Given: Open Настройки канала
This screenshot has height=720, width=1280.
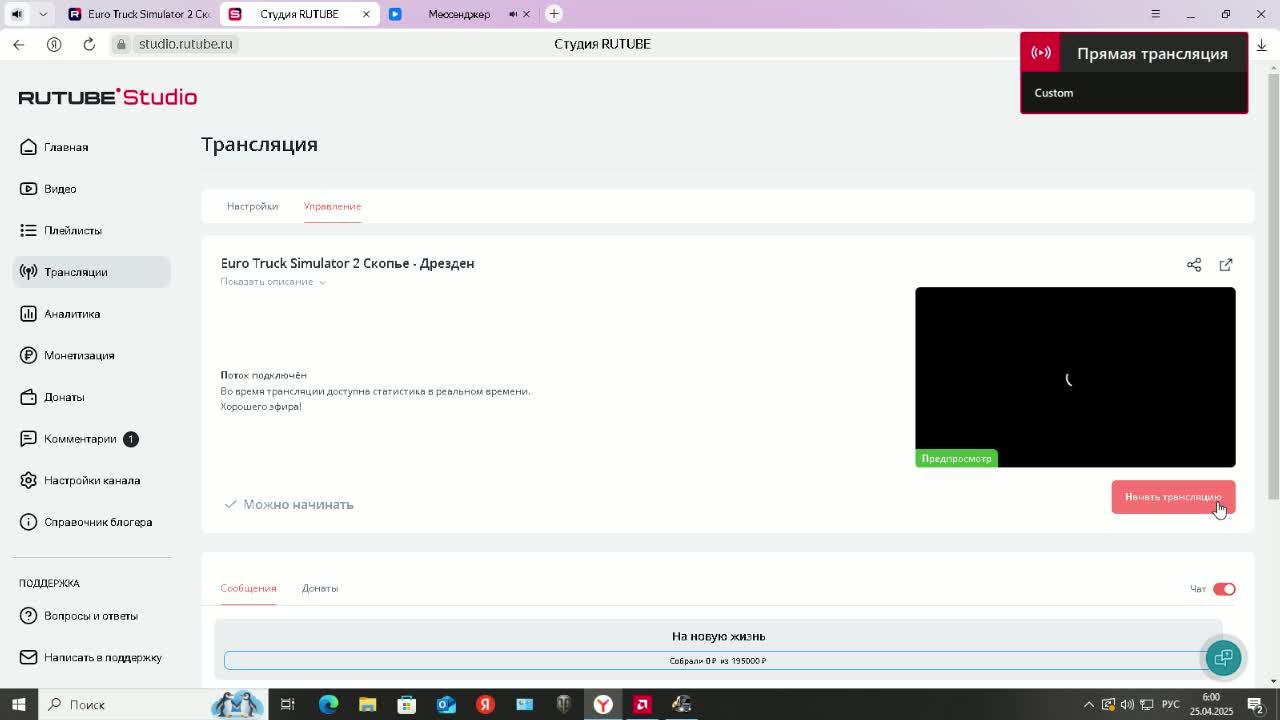Looking at the screenshot, I should tap(80, 480).
